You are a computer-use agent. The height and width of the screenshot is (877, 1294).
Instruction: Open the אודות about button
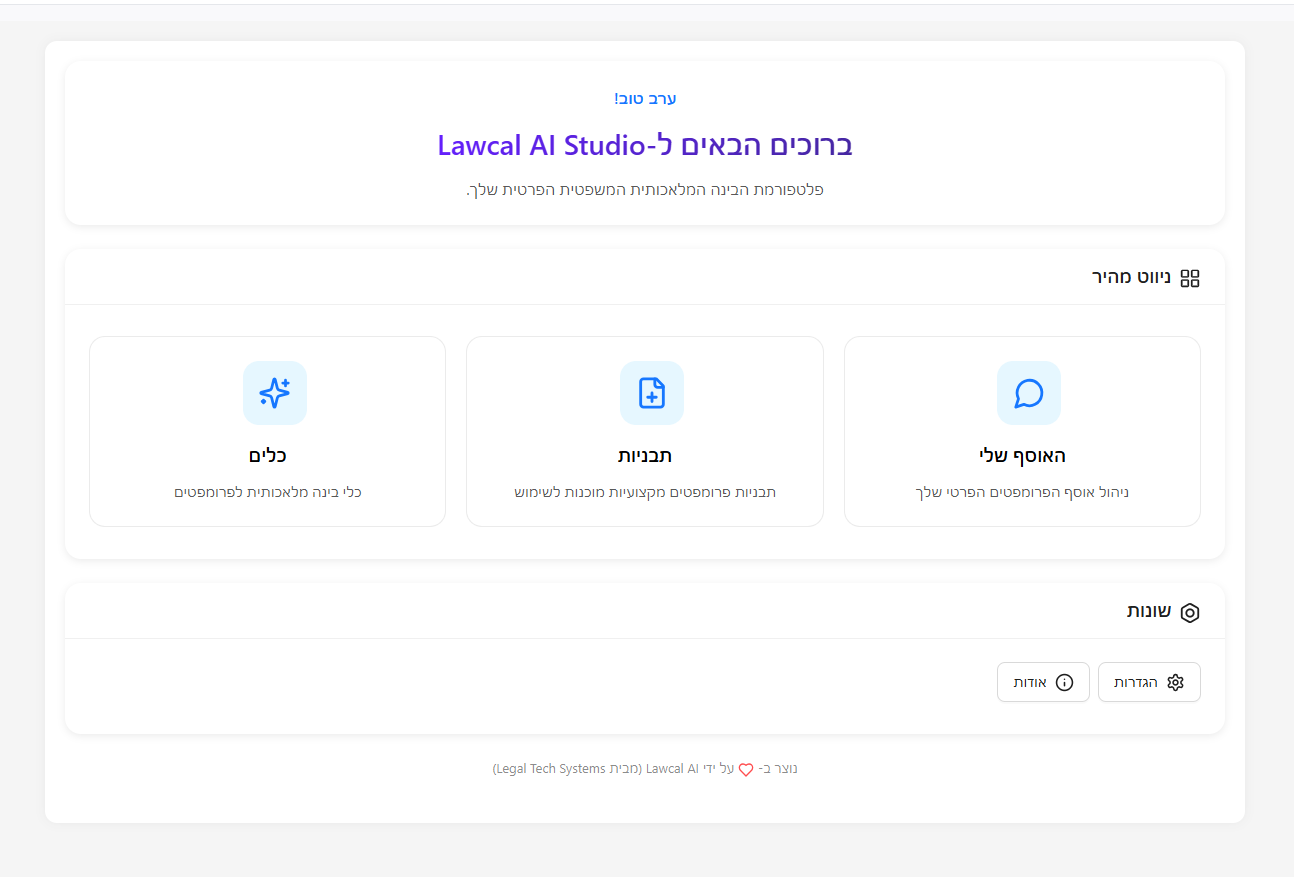(x=1043, y=681)
